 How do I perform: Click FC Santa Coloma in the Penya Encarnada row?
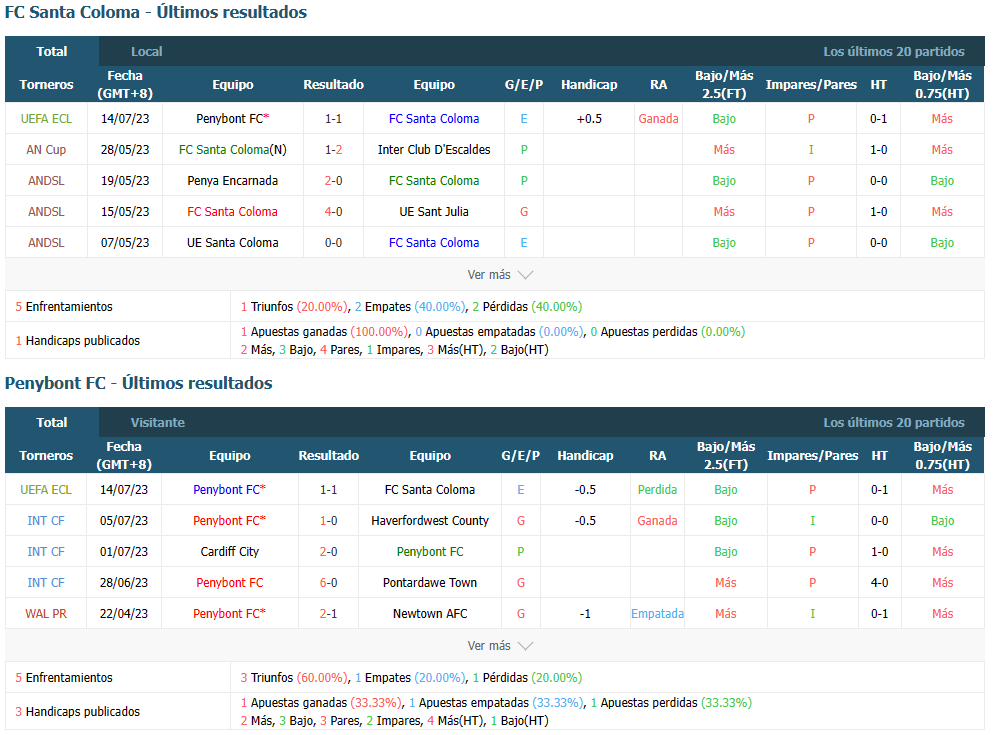click(x=434, y=180)
